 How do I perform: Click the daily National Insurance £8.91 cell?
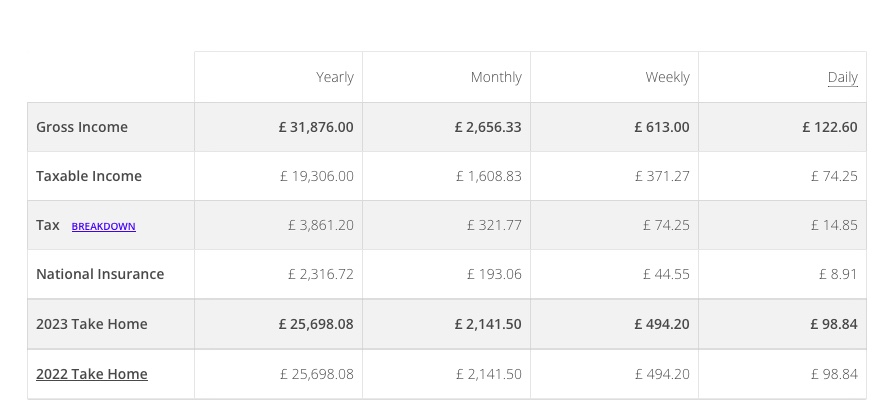(x=838, y=274)
